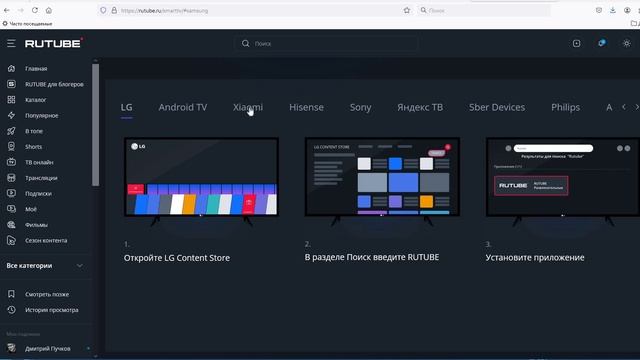Viewport: 640px width, 360px height.
Task: Click the browser Поиск search box
Action: (484, 10)
